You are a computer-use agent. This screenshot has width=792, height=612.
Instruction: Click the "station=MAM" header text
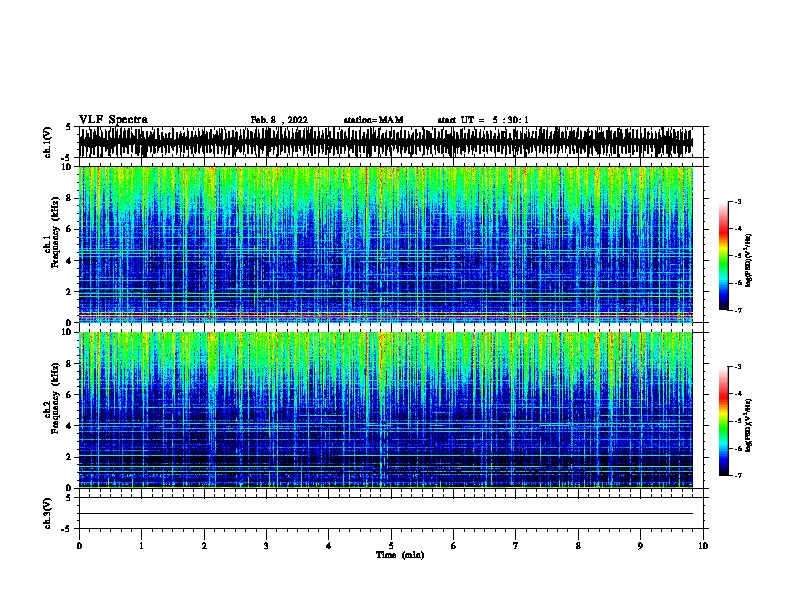click(x=373, y=120)
